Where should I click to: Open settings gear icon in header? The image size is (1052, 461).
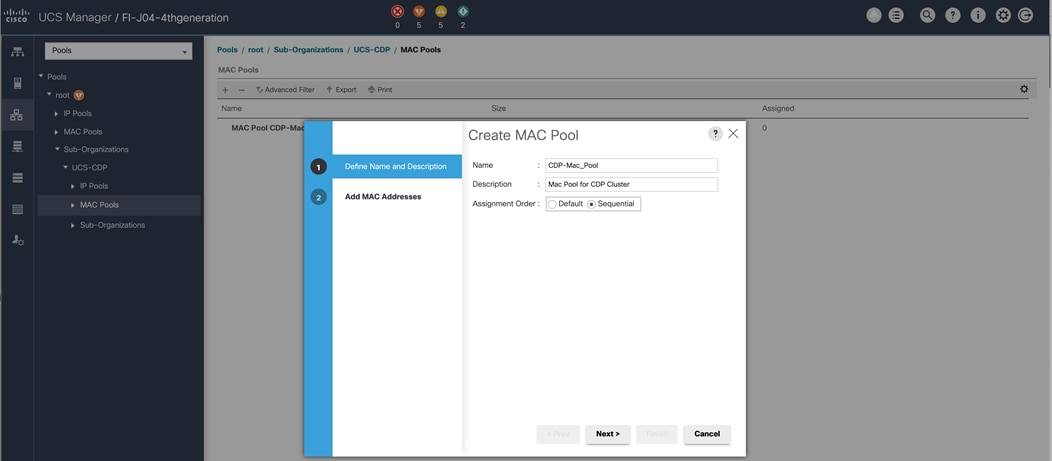coord(1003,15)
